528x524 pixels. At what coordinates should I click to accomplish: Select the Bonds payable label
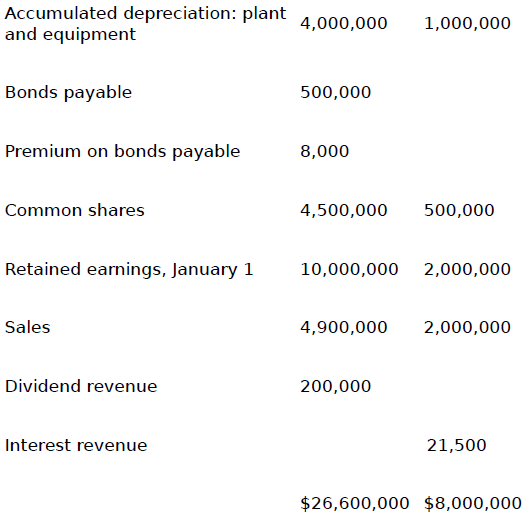68,93
